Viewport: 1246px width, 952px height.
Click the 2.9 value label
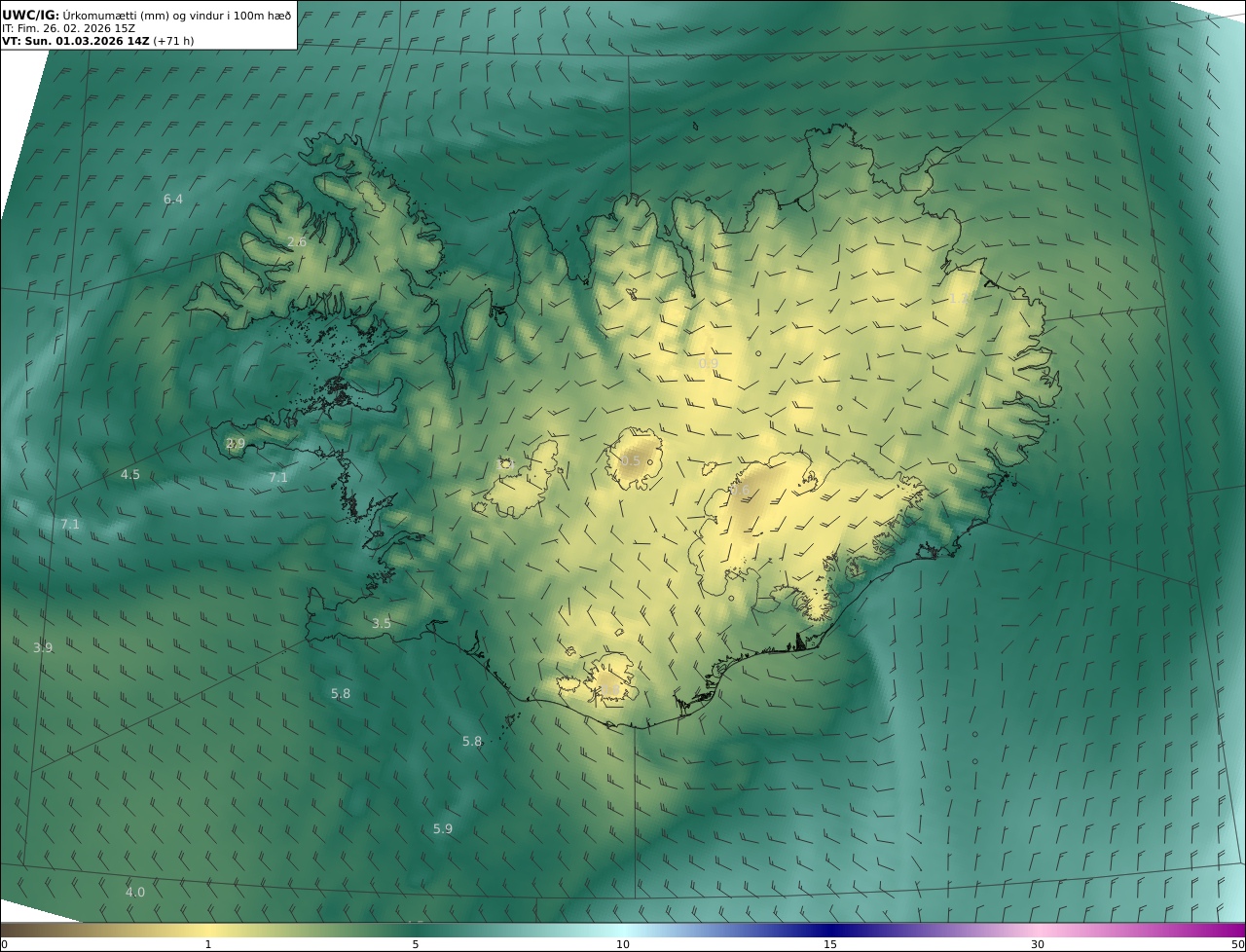(x=236, y=444)
